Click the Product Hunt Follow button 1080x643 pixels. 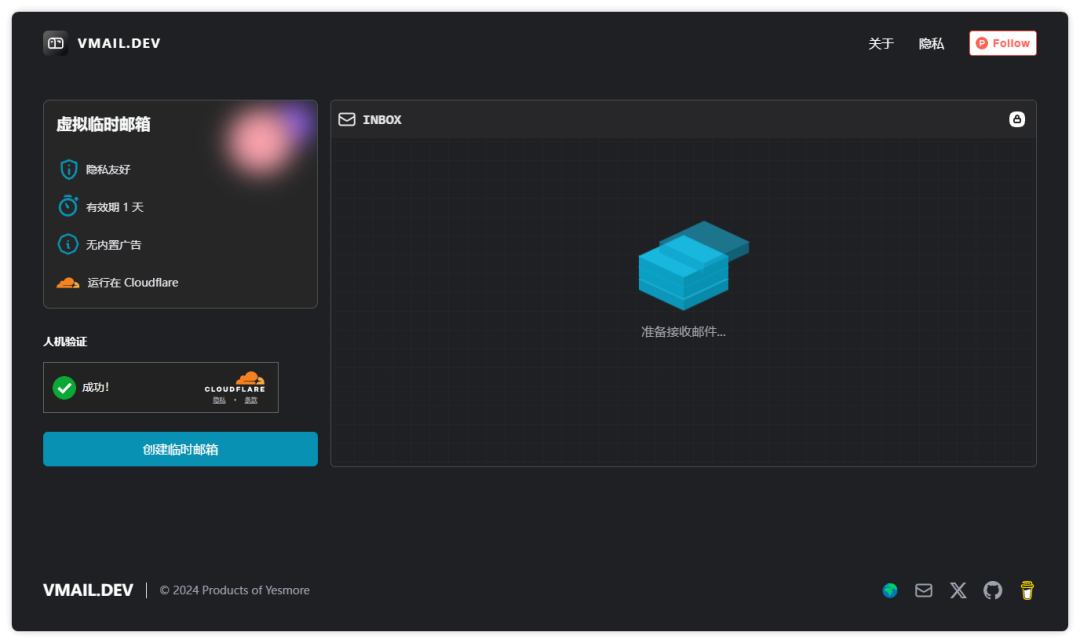coord(1003,43)
